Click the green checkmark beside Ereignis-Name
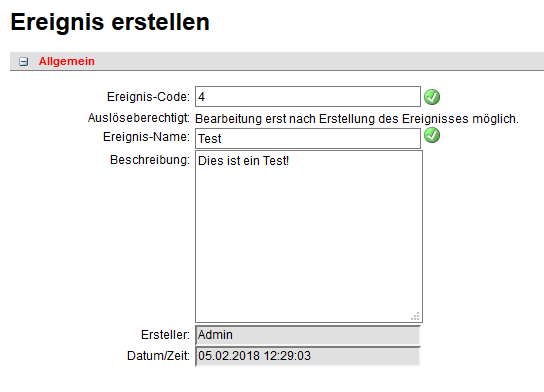The image size is (544, 392). tap(432, 135)
